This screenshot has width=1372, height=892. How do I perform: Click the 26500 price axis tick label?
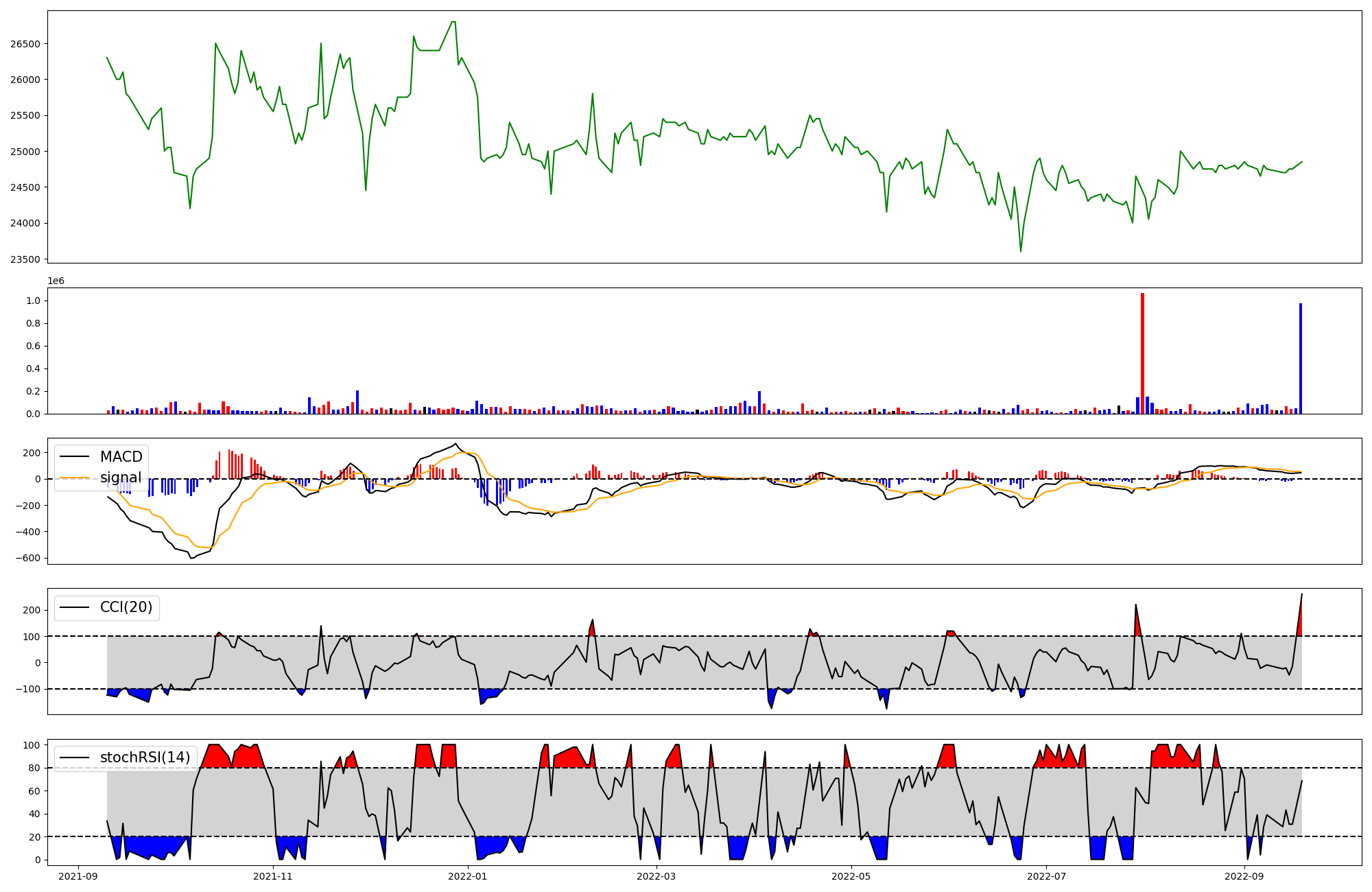pos(25,44)
